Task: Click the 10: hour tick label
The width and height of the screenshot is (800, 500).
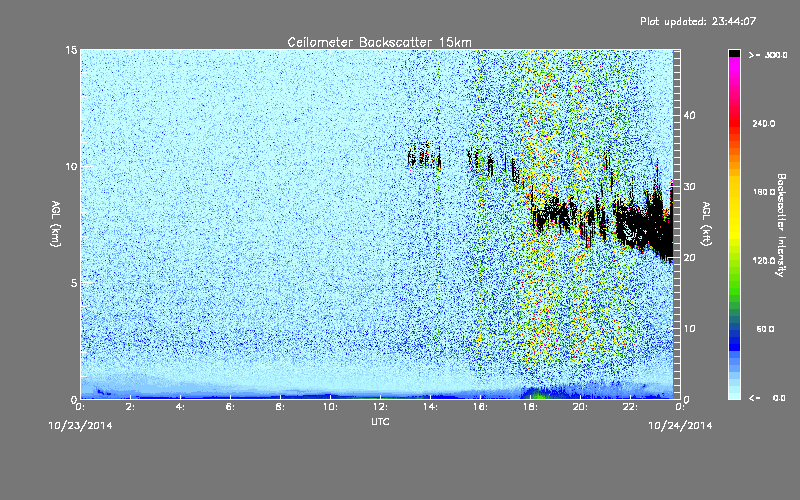Action: [x=330, y=407]
